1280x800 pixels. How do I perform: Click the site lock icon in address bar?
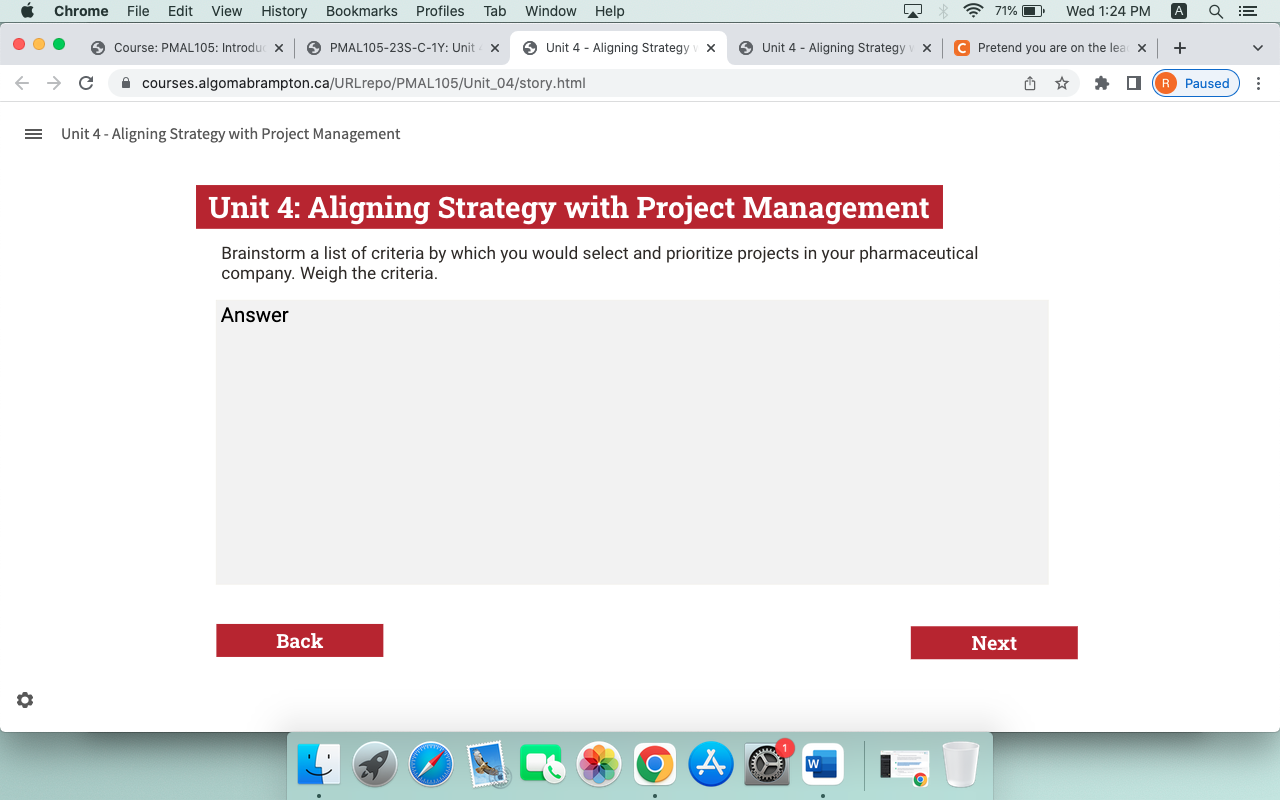(126, 83)
